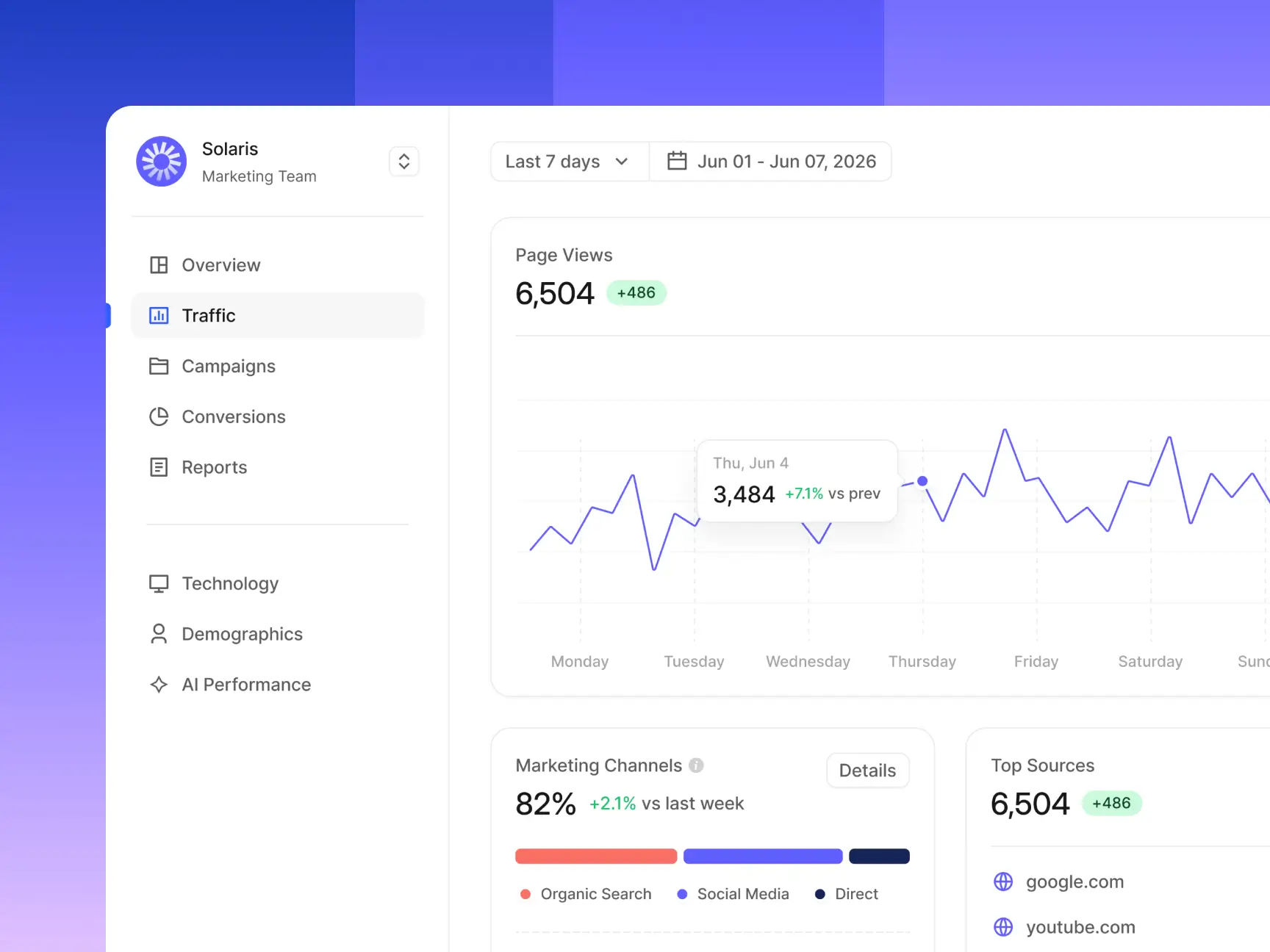Click the Page Views heading
The image size is (1270, 952).
point(564,255)
